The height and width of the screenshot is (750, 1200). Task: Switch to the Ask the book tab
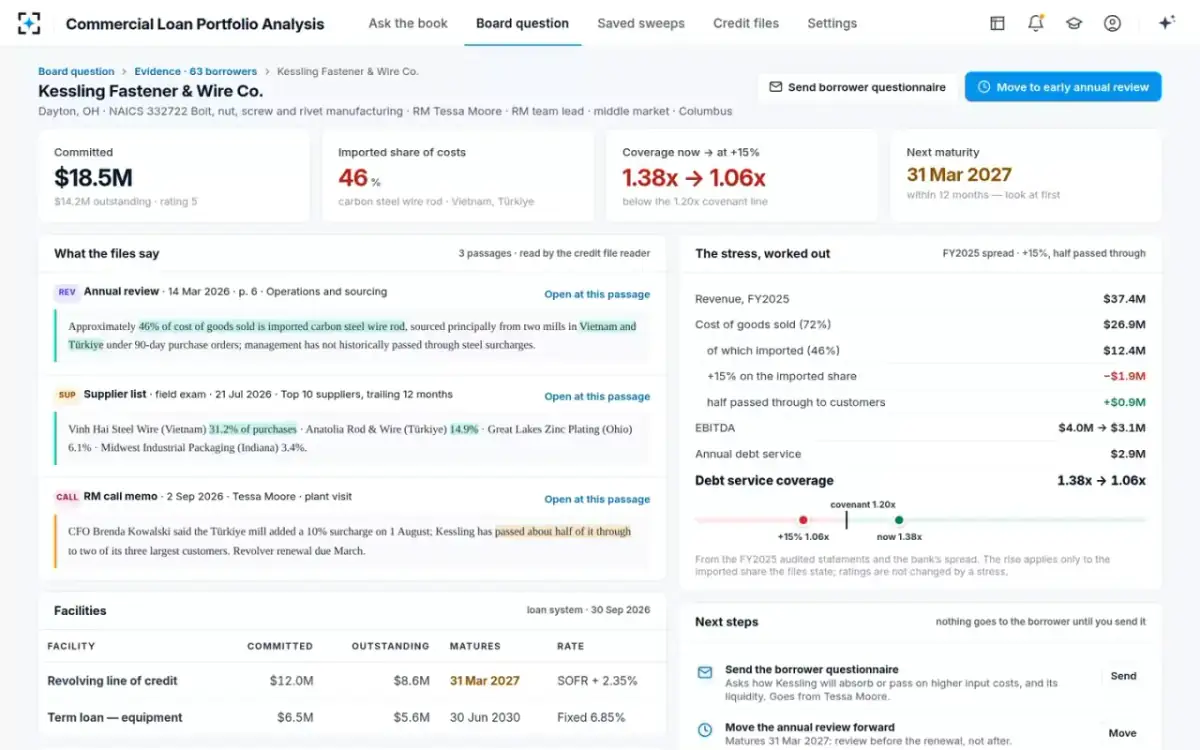(x=408, y=23)
